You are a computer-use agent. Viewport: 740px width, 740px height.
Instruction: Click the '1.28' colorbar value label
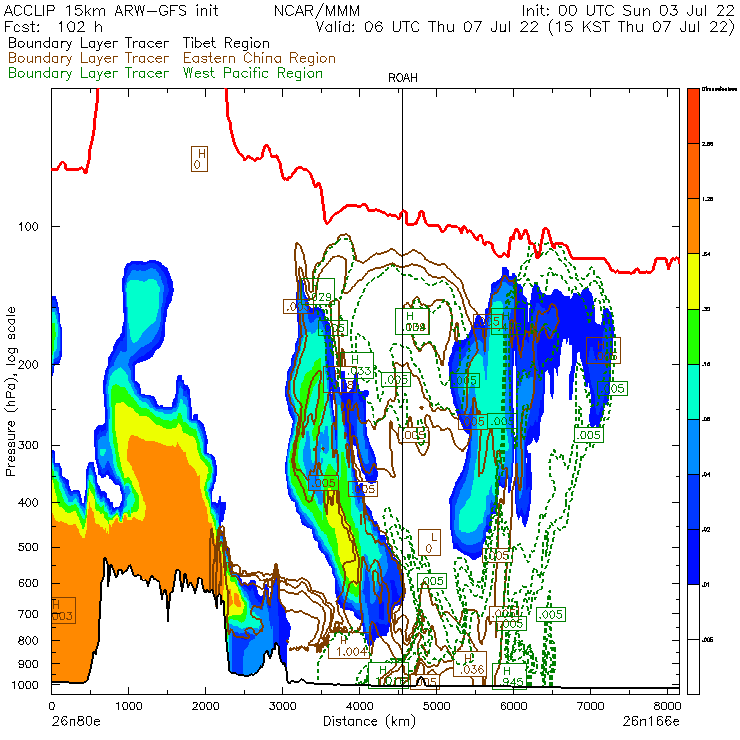[x=707, y=199]
